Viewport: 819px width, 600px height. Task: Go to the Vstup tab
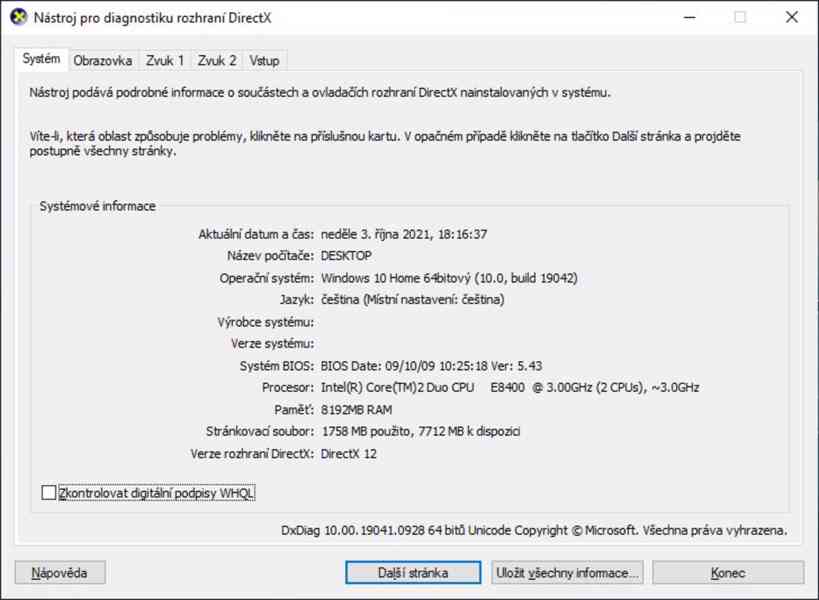click(x=264, y=61)
